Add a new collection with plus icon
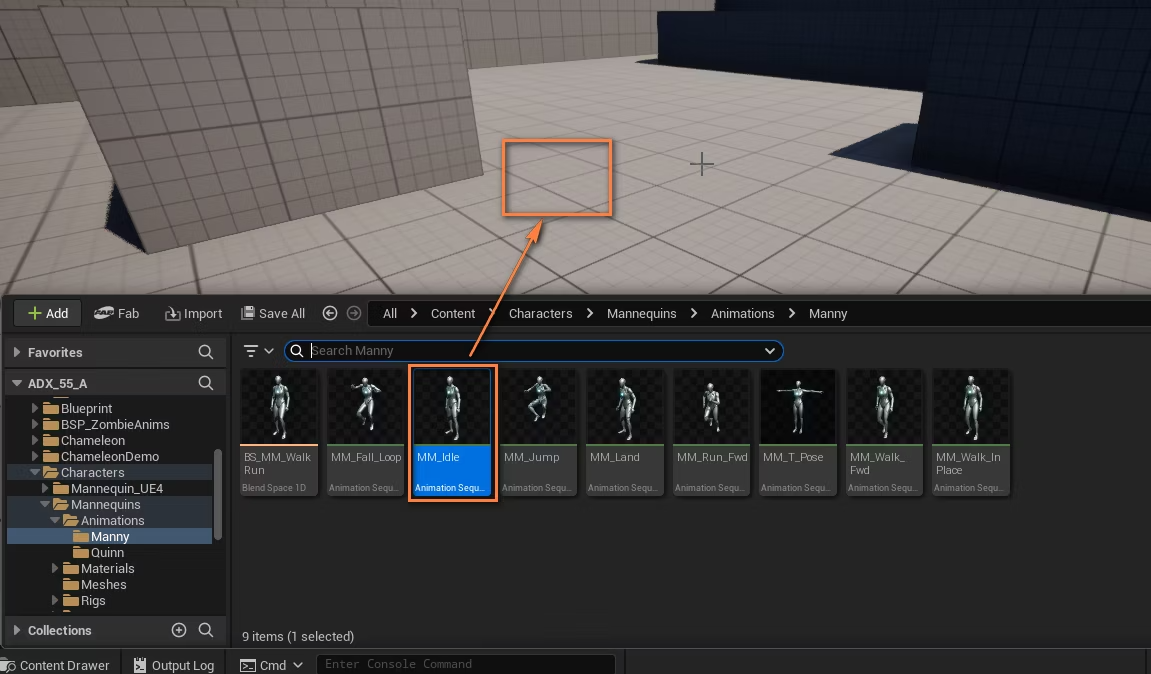The width and height of the screenshot is (1151, 674). 178,630
